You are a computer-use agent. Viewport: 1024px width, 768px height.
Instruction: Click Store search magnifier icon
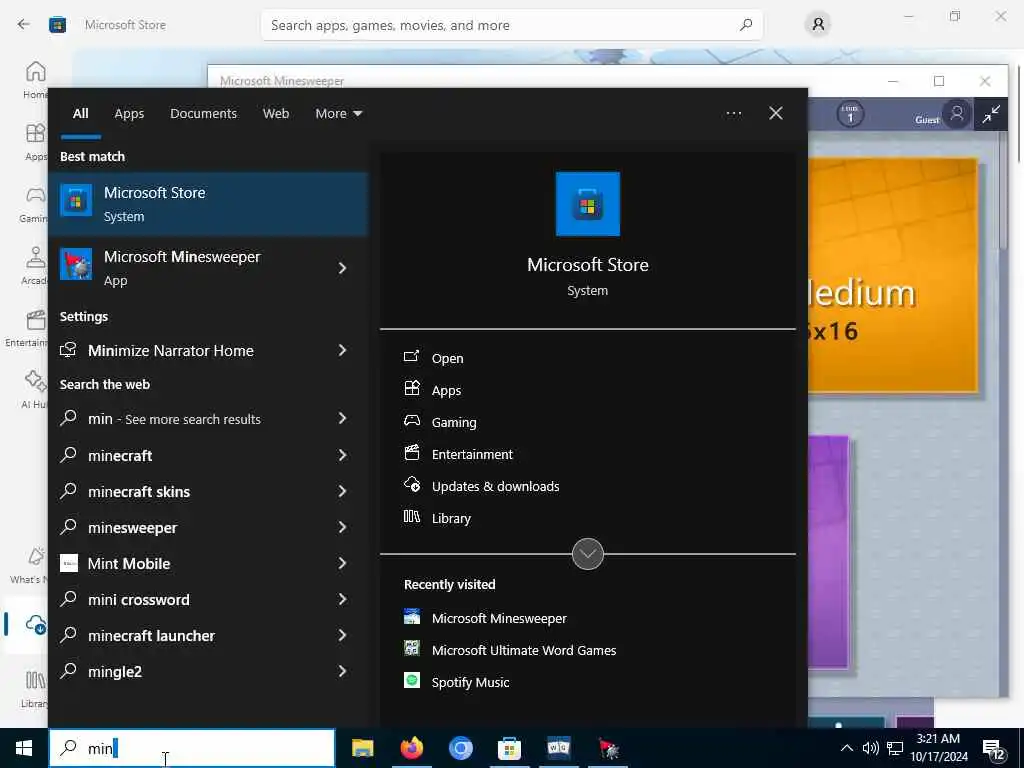click(x=746, y=25)
